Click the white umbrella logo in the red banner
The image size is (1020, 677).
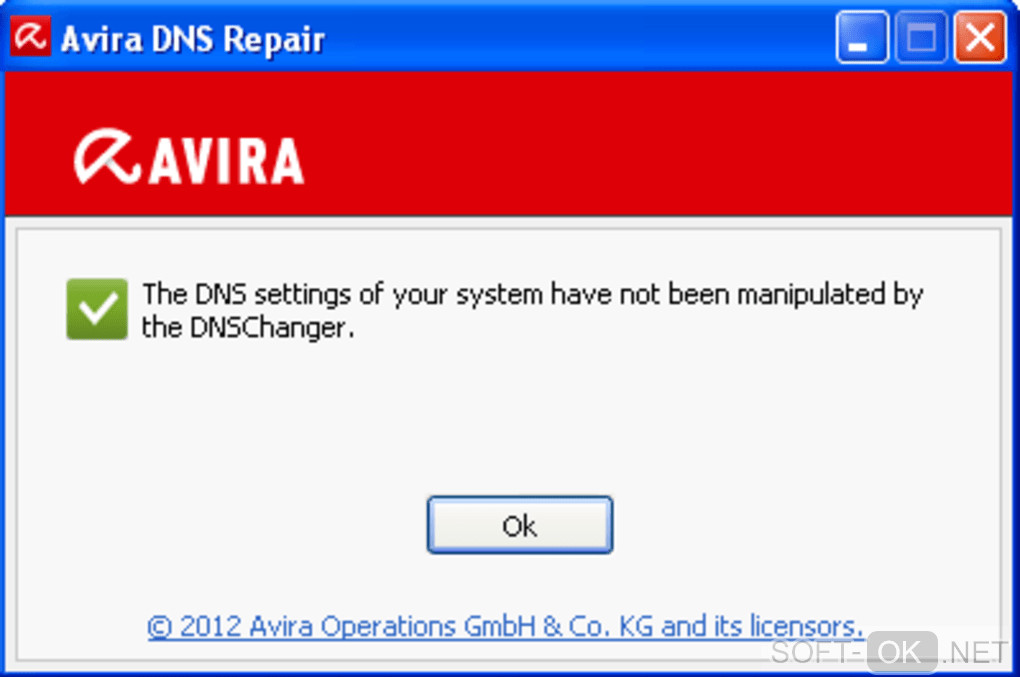pyautogui.click(x=107, y=157)
